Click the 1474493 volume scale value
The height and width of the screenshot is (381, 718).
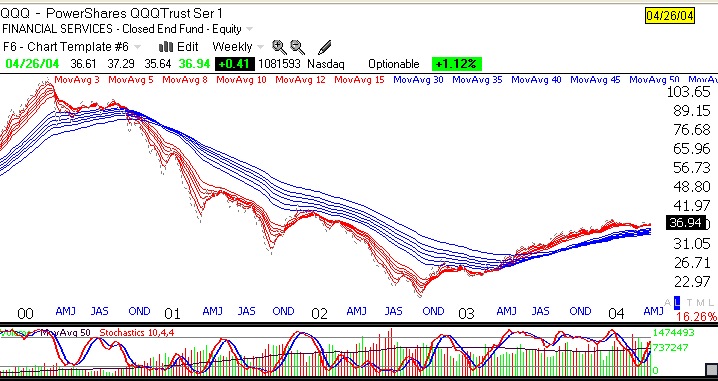(x=674, y=333)
